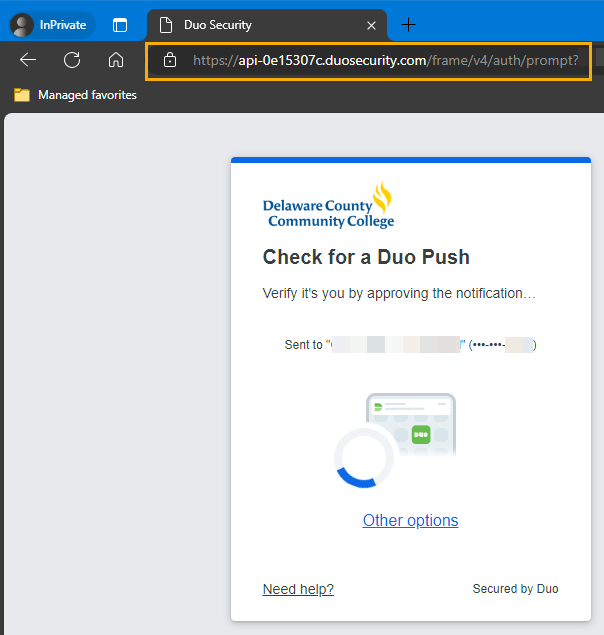
Task: Select the Duo Security tab
Action: (x=267, y=25)
